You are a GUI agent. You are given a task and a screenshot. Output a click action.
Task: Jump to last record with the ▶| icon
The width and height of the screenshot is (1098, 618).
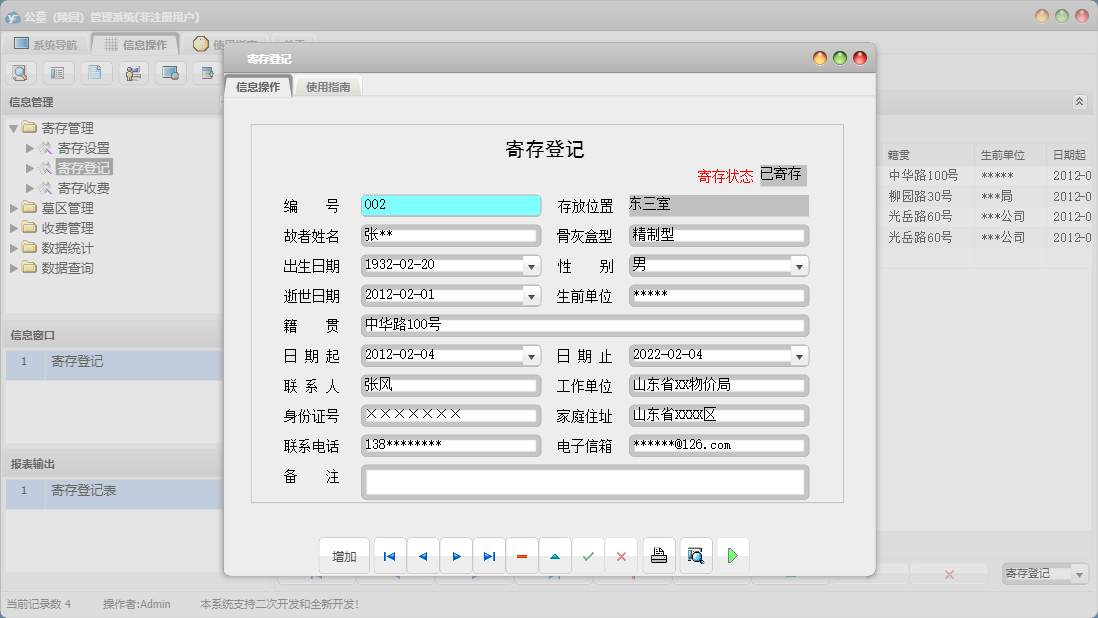click(x=489, y=555)
